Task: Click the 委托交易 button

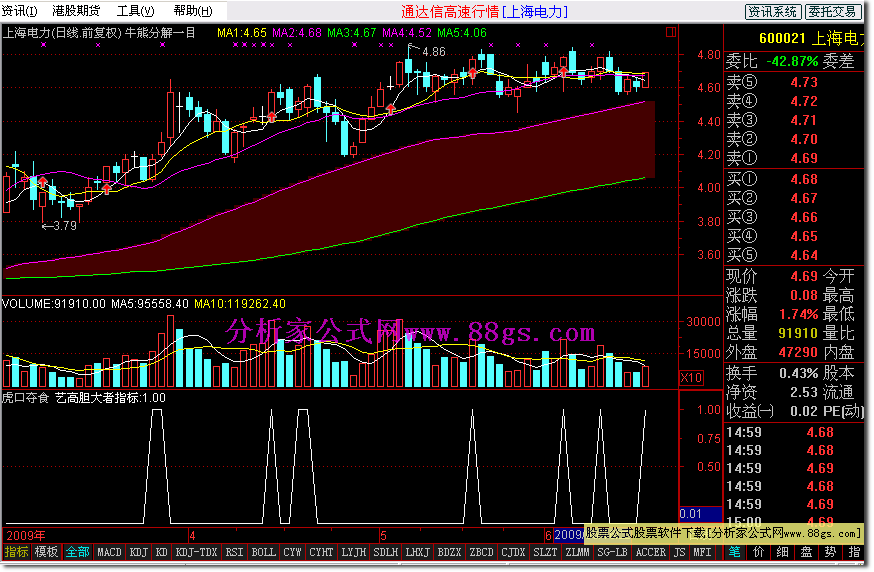Action: point(833,12)
